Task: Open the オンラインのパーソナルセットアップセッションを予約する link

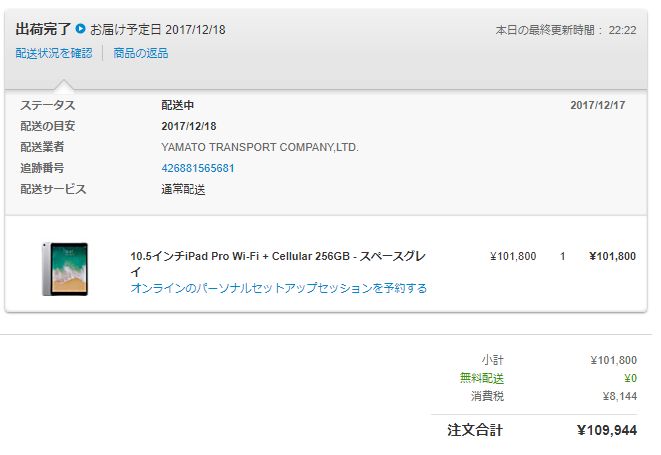Action: coord(278,288)
